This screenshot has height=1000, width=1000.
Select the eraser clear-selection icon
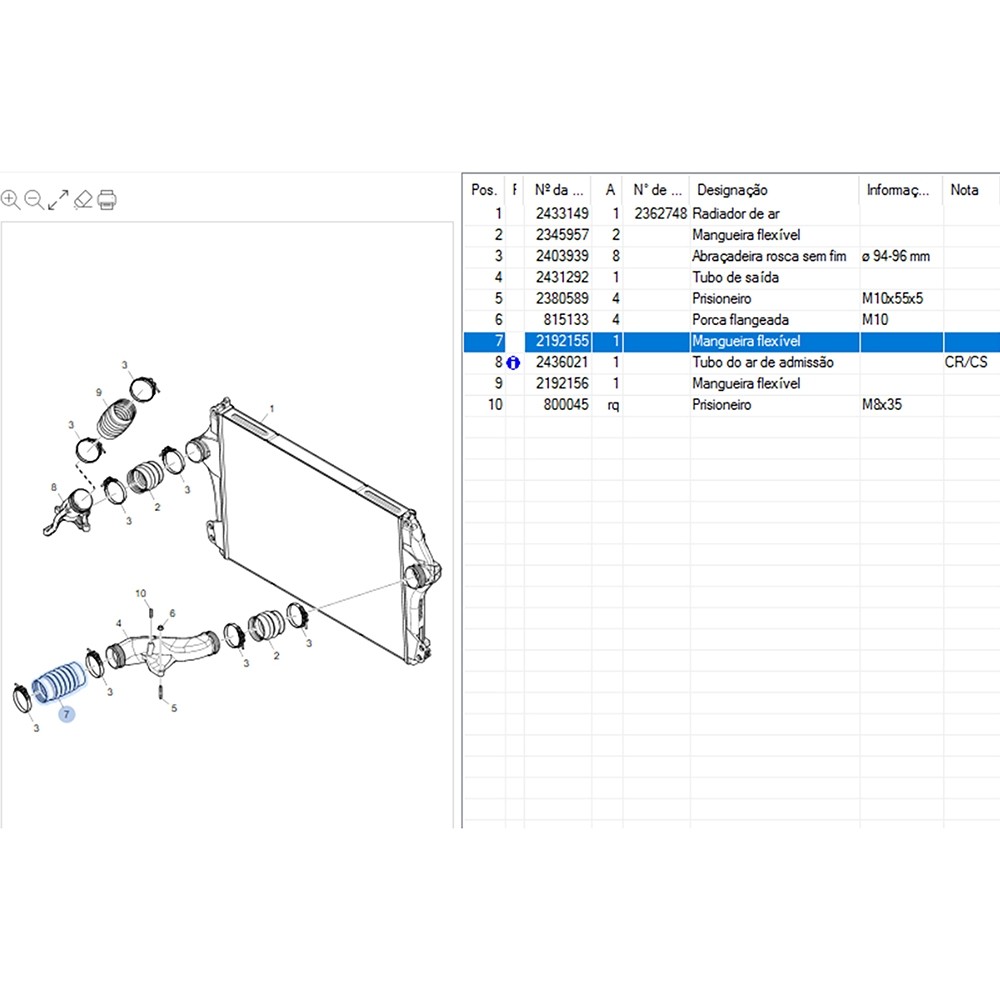point(83,200)
